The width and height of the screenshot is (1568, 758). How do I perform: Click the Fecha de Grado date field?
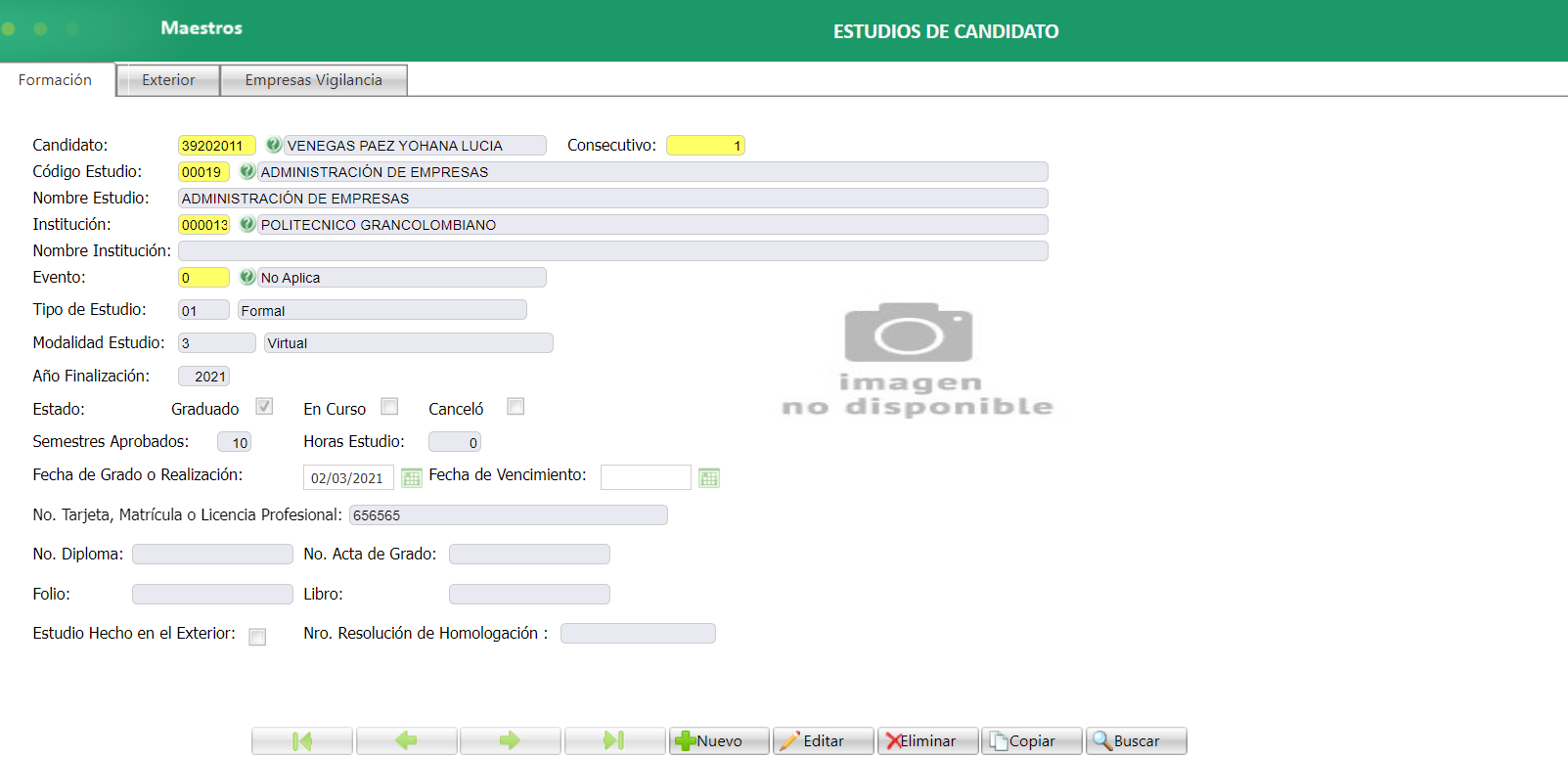pos(348,477)
